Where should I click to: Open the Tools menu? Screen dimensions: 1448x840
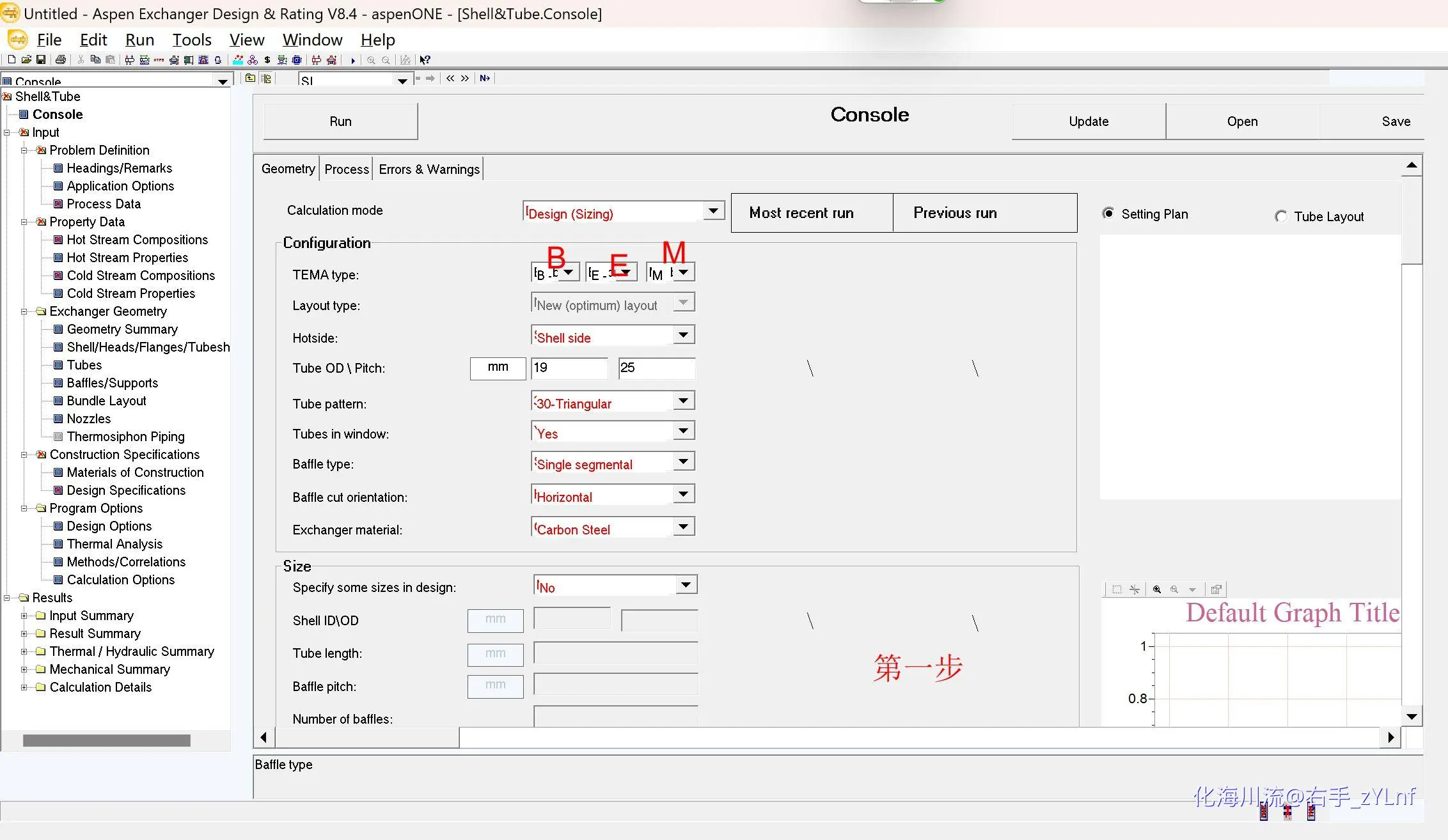point(192,40)
